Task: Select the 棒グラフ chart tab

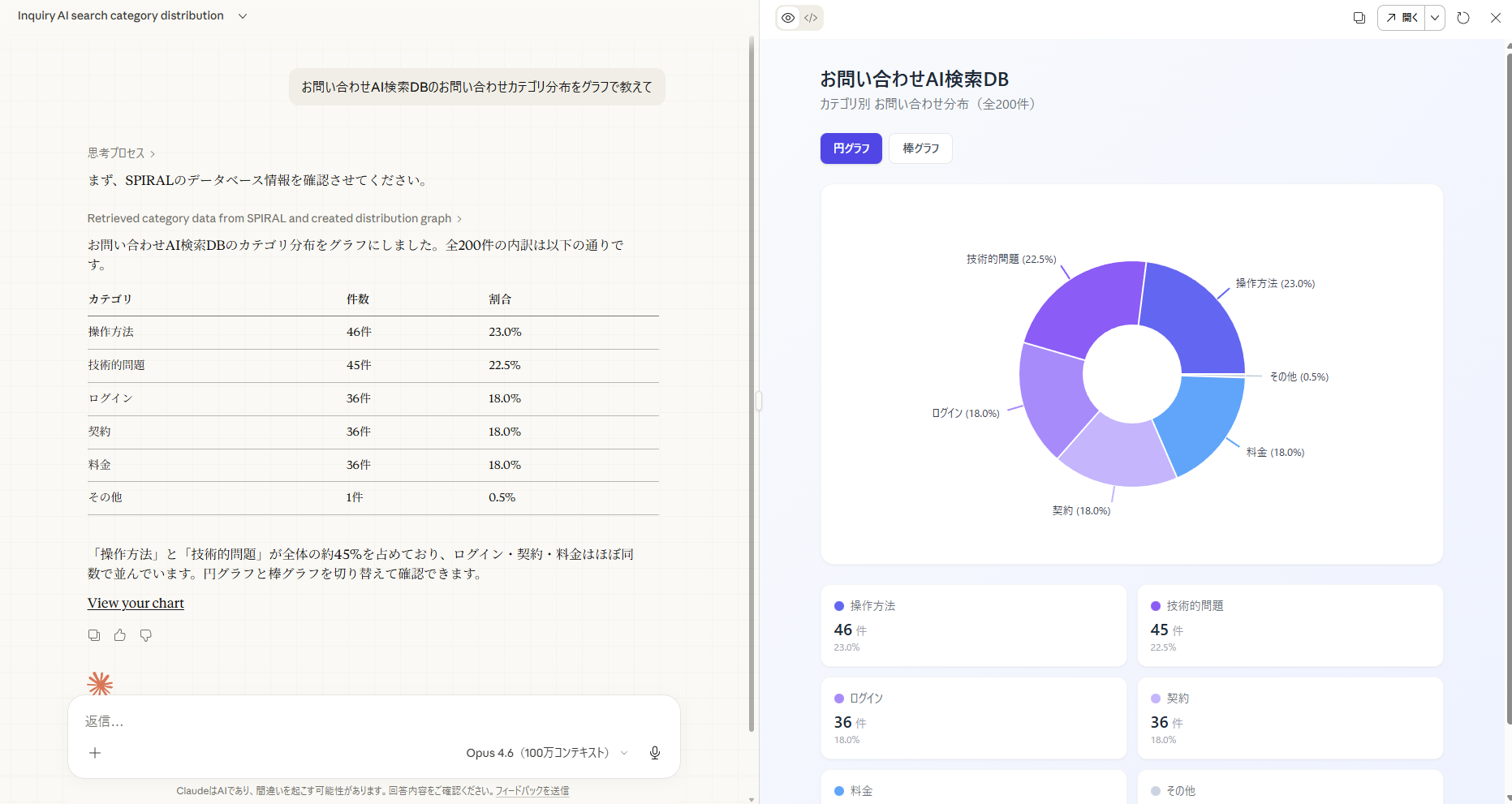Action: click(x=920, y=148)
